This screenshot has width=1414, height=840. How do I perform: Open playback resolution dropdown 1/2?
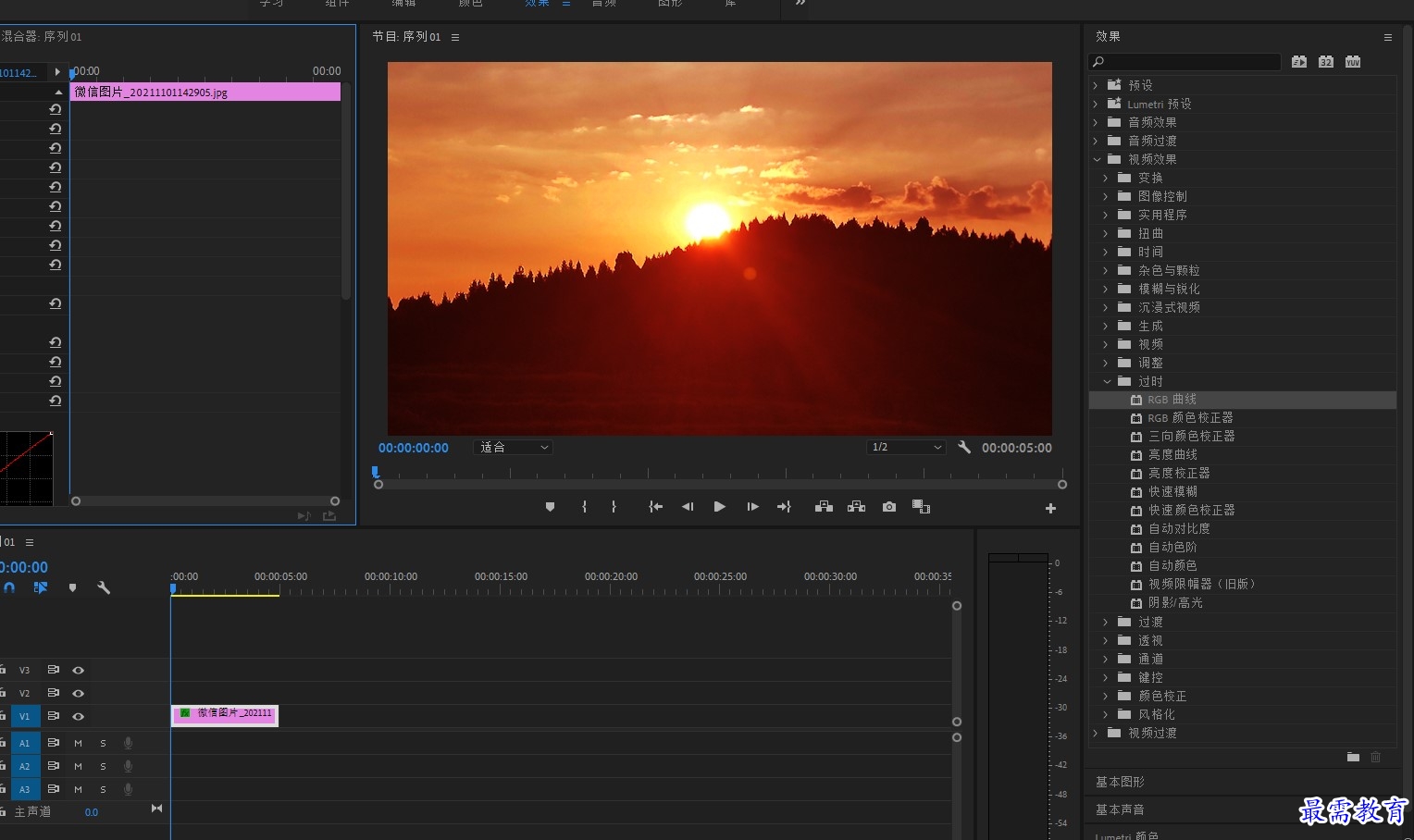click(x=906, y=447)
